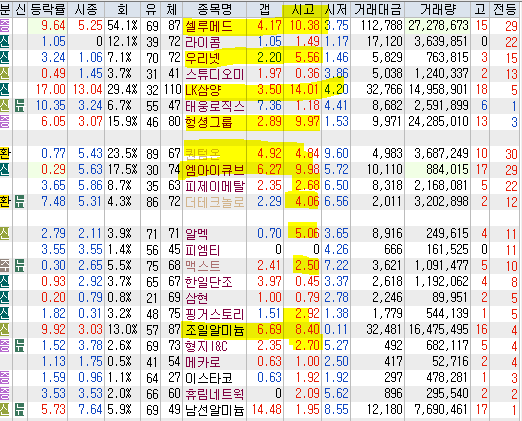The height and width of the screenshot is (421, 522).
Task: Select stock 퀀텀온
Action: point(203,154)
